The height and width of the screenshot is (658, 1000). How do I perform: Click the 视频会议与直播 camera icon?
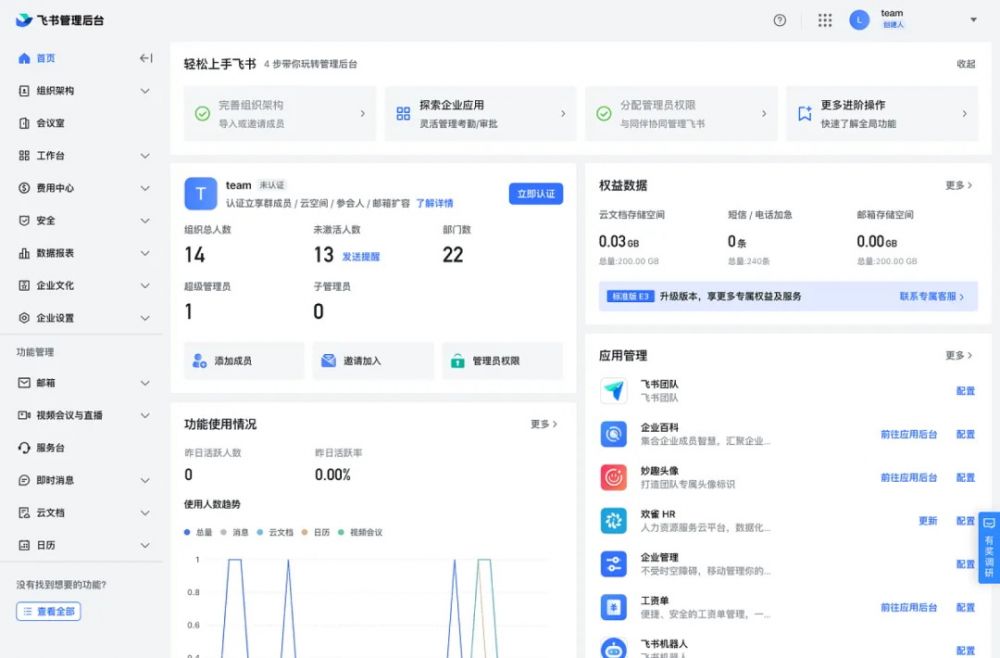(x=24, y=415)
